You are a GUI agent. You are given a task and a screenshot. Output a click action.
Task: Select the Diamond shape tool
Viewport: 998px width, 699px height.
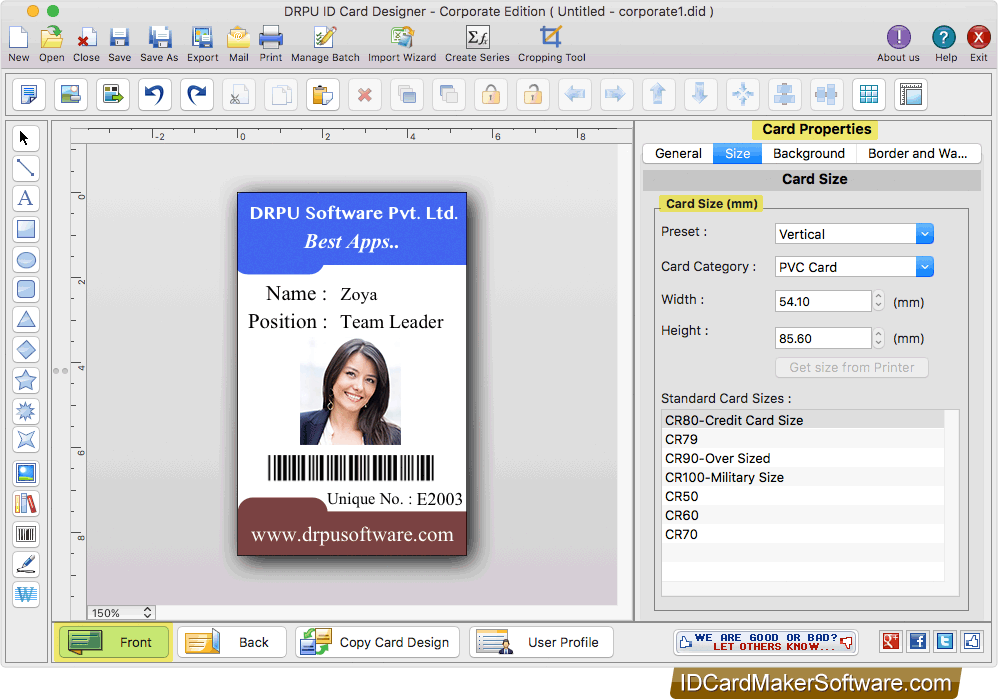click(25, 350)
